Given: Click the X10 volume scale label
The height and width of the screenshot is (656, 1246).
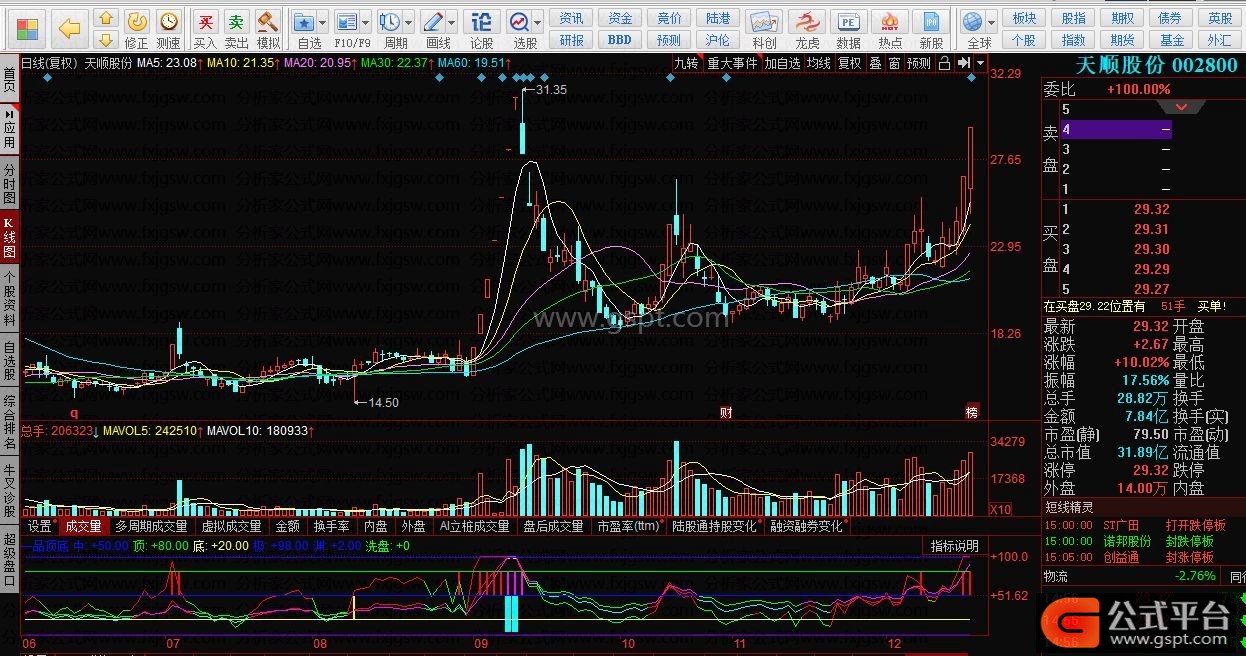Looking at the screenshot, I should (999, 509).
